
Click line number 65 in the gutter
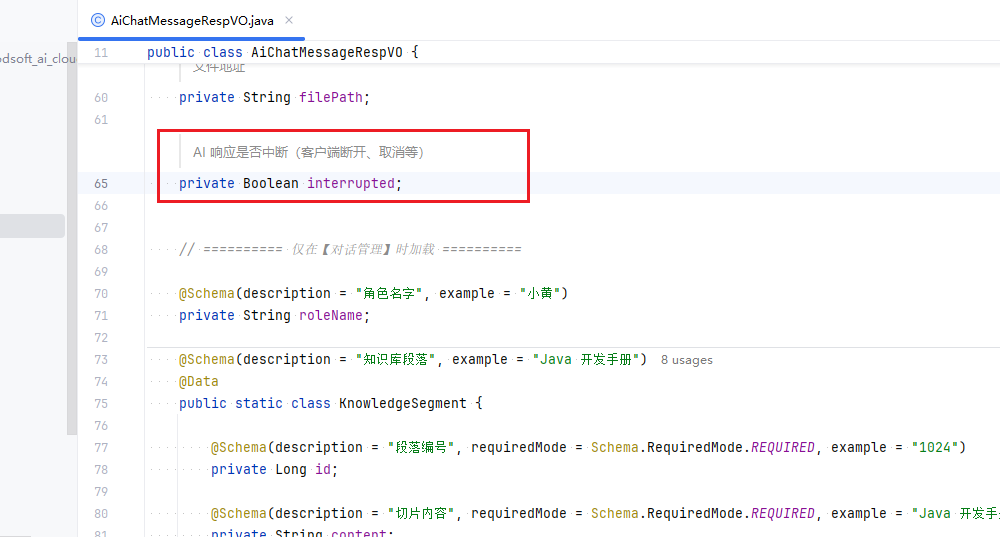(101, 184)
